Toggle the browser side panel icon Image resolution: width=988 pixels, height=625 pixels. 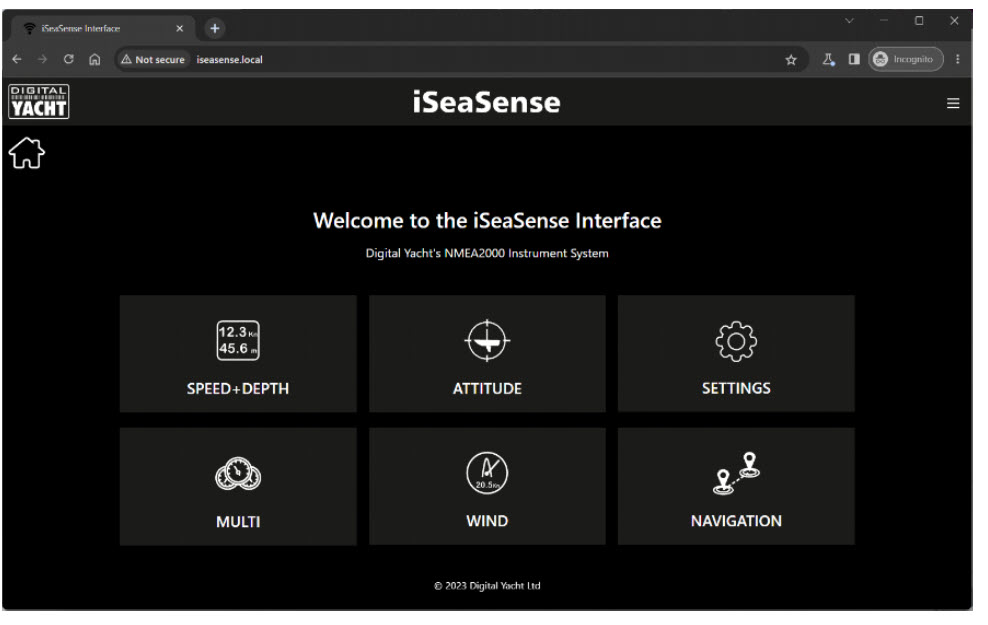tap(854, 59)
